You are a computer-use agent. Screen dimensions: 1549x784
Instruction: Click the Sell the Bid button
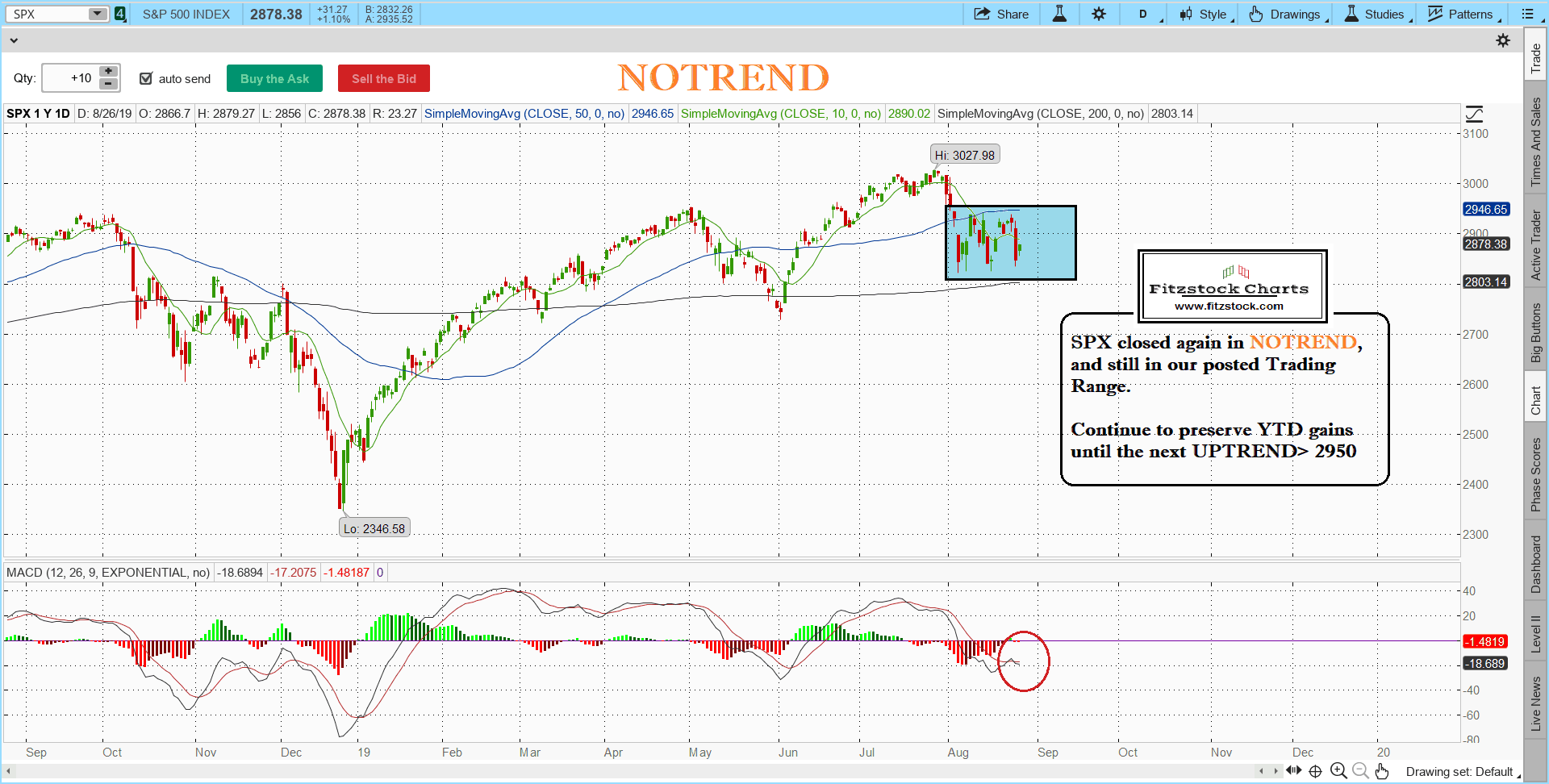click(383, 78)
